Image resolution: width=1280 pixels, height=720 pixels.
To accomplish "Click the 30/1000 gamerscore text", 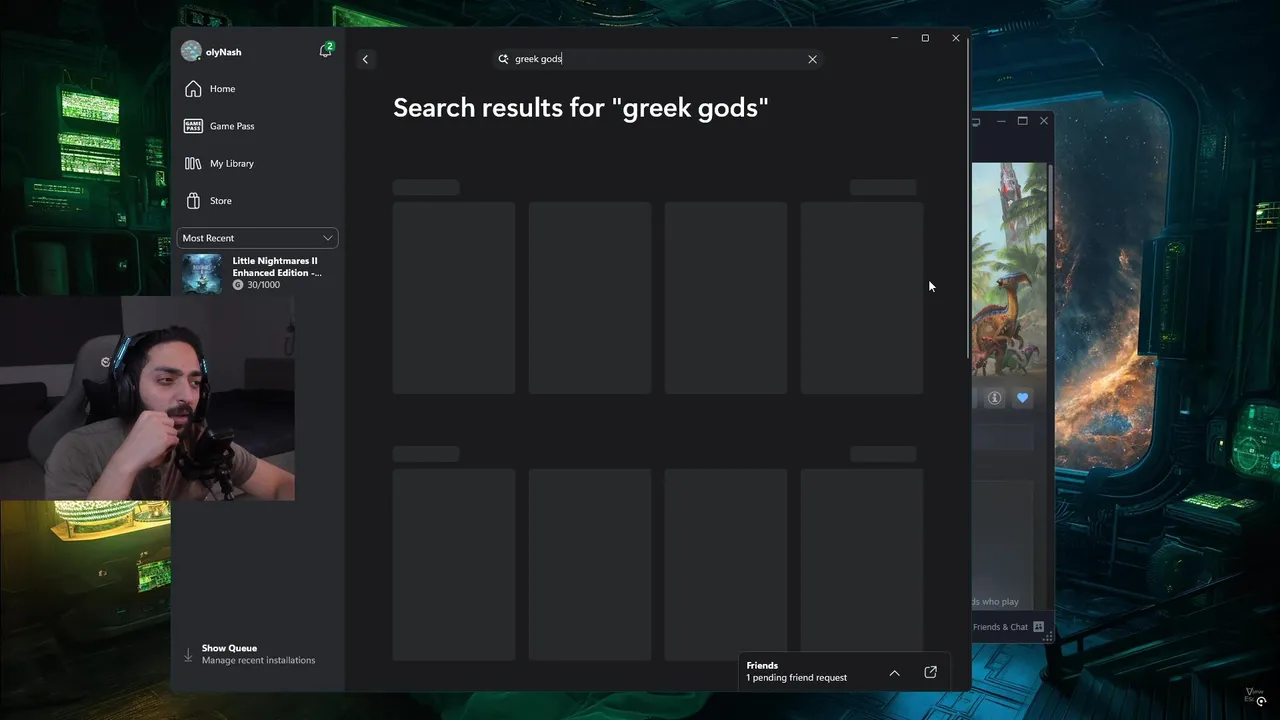I will click(x=263, y=285).
